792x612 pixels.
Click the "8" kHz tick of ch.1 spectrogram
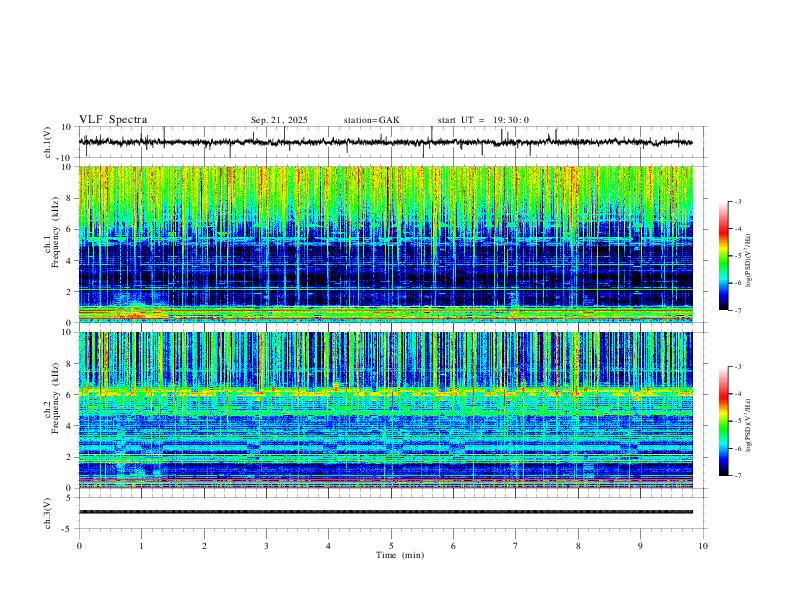coord(68,198)
